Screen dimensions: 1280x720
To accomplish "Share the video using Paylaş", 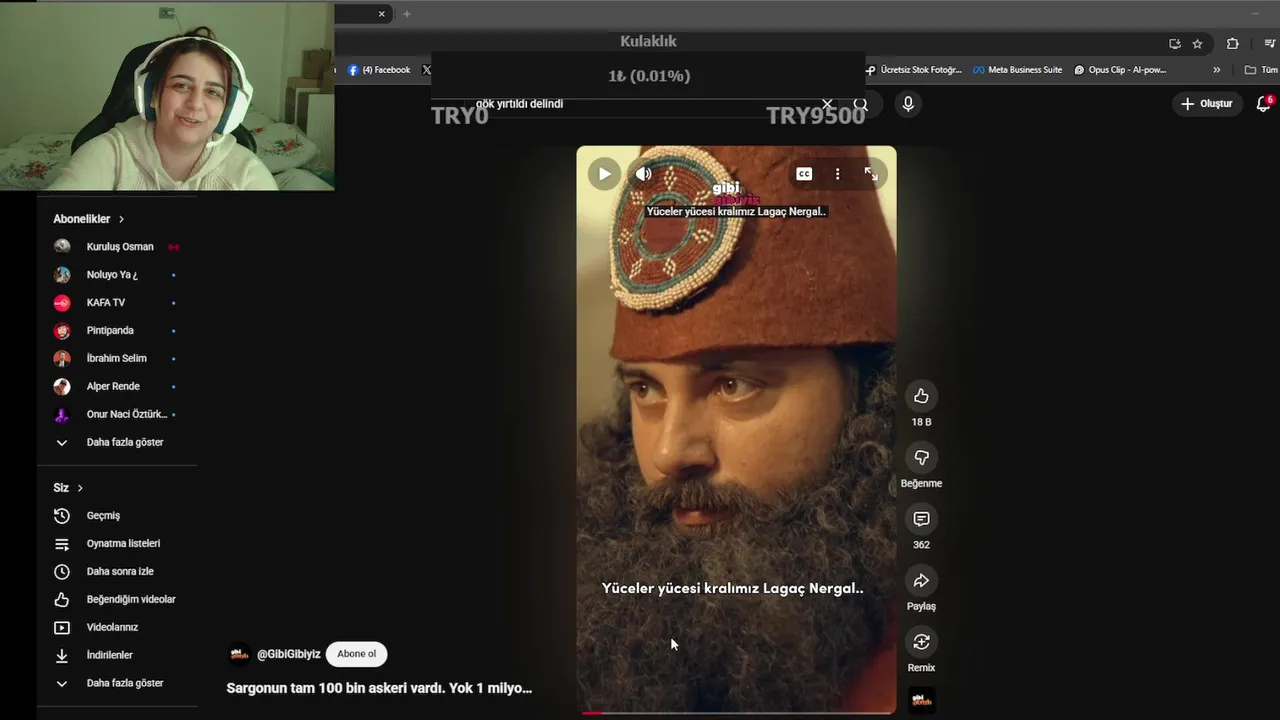I will point(921,580).
